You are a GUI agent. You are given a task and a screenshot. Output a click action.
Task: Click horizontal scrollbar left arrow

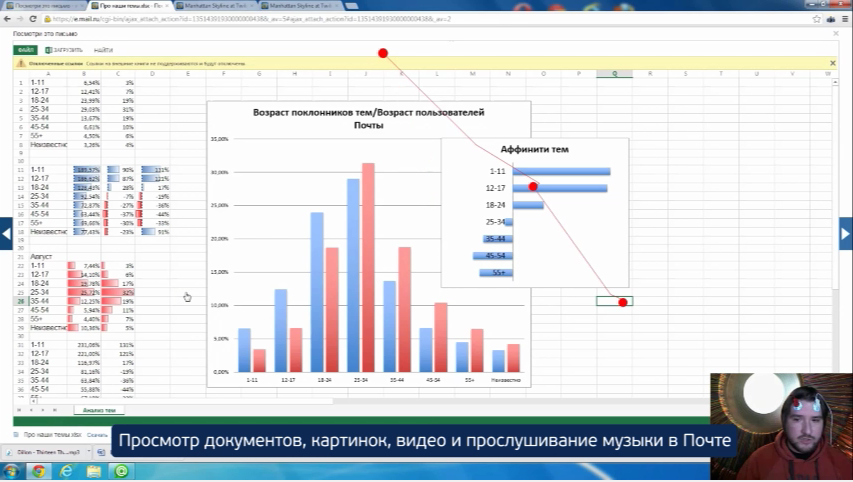(x=33, y=401)
